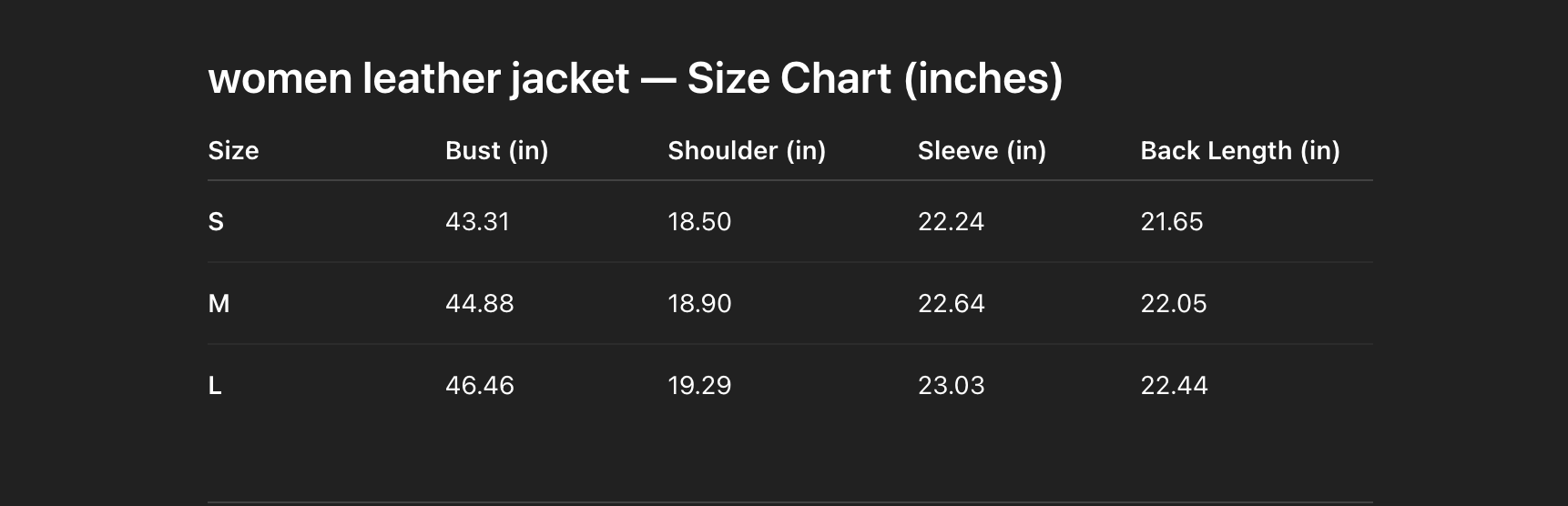
Task: Click back length value 21.65
Action: click(1172, 222)
